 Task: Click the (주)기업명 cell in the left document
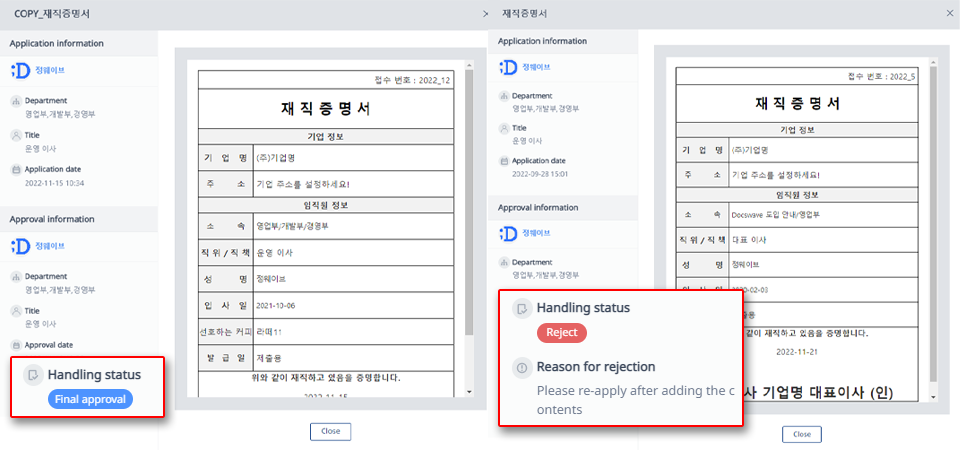[x=353, y=158]
